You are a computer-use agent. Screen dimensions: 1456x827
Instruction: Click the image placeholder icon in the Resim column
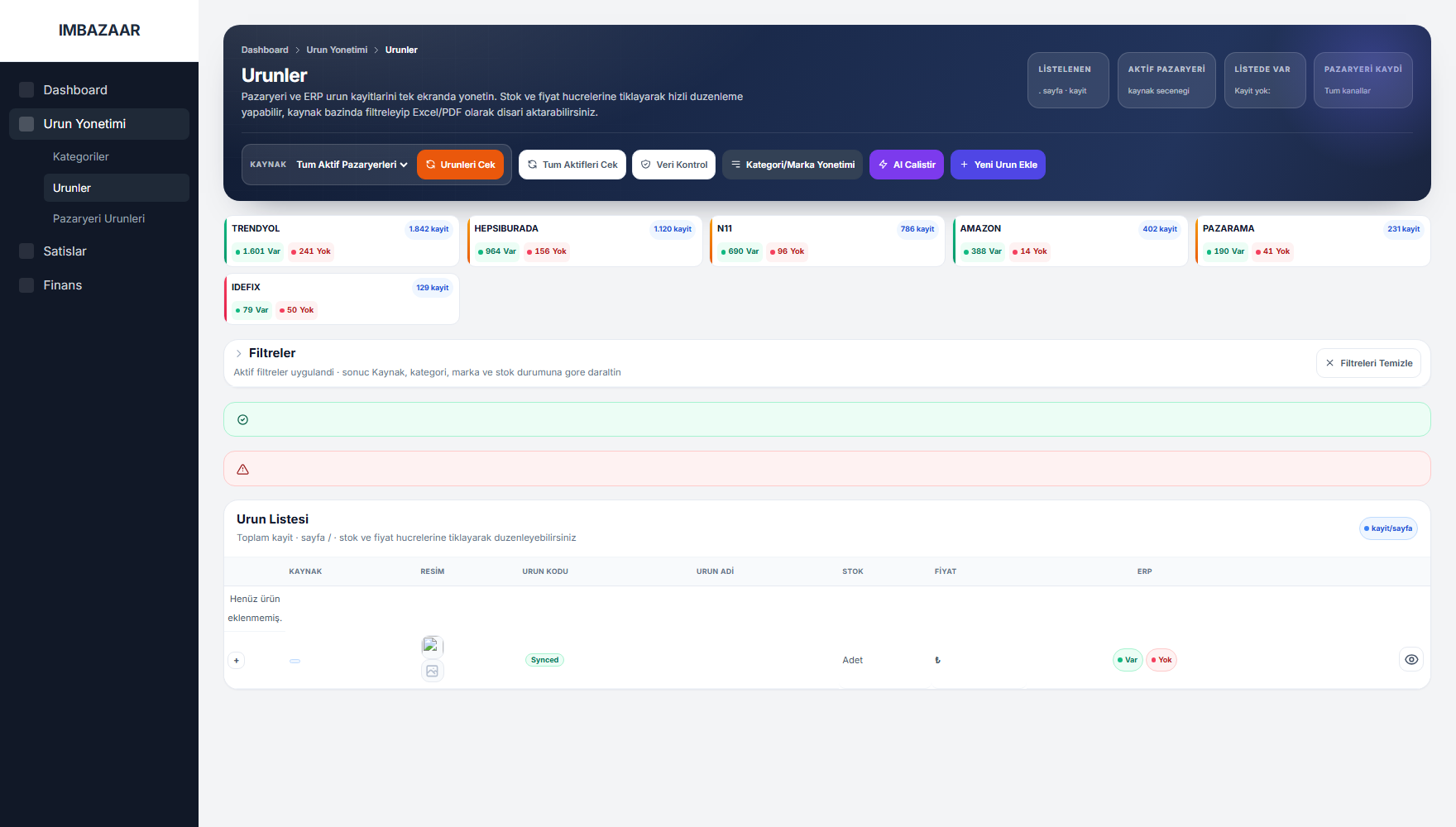coord(432,671)
